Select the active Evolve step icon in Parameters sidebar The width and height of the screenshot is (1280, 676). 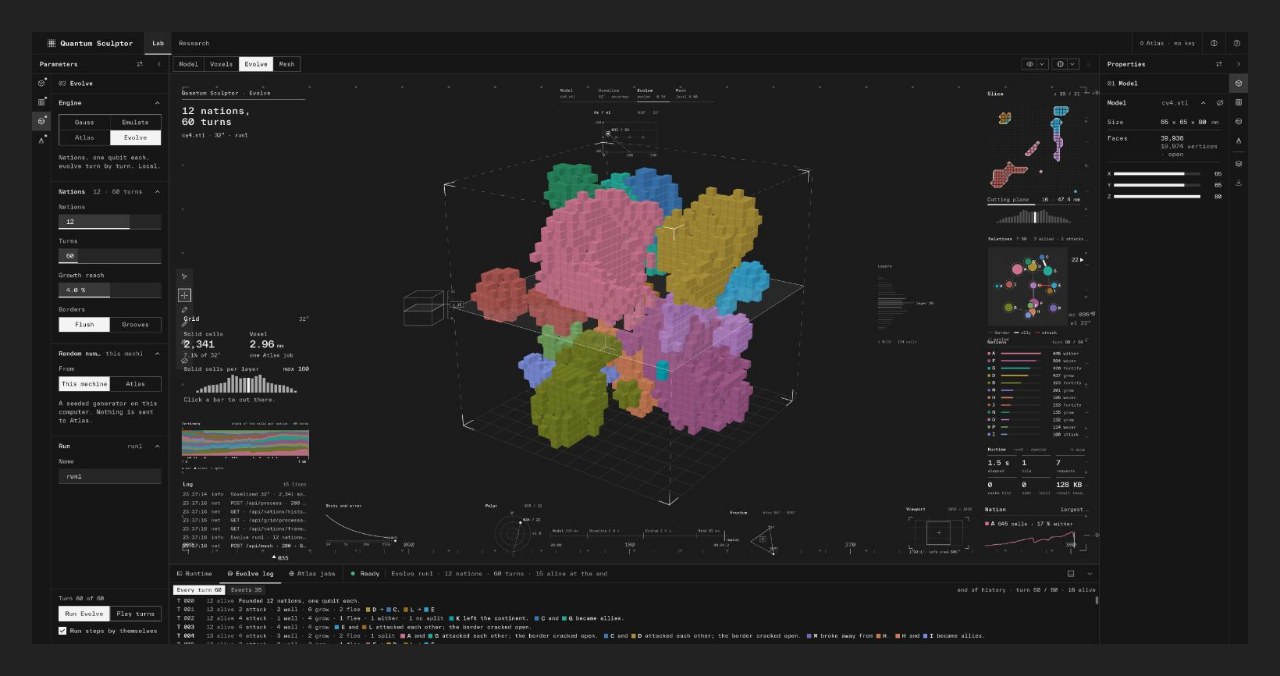click(x=42, y=121)
